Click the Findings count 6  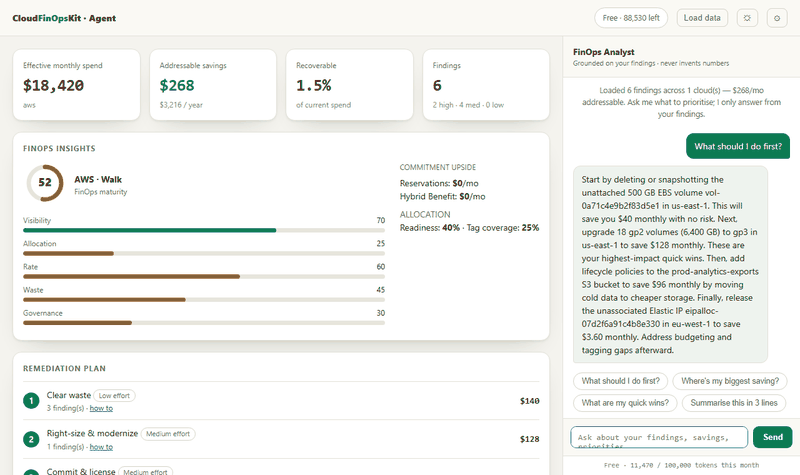click(437, 86)
